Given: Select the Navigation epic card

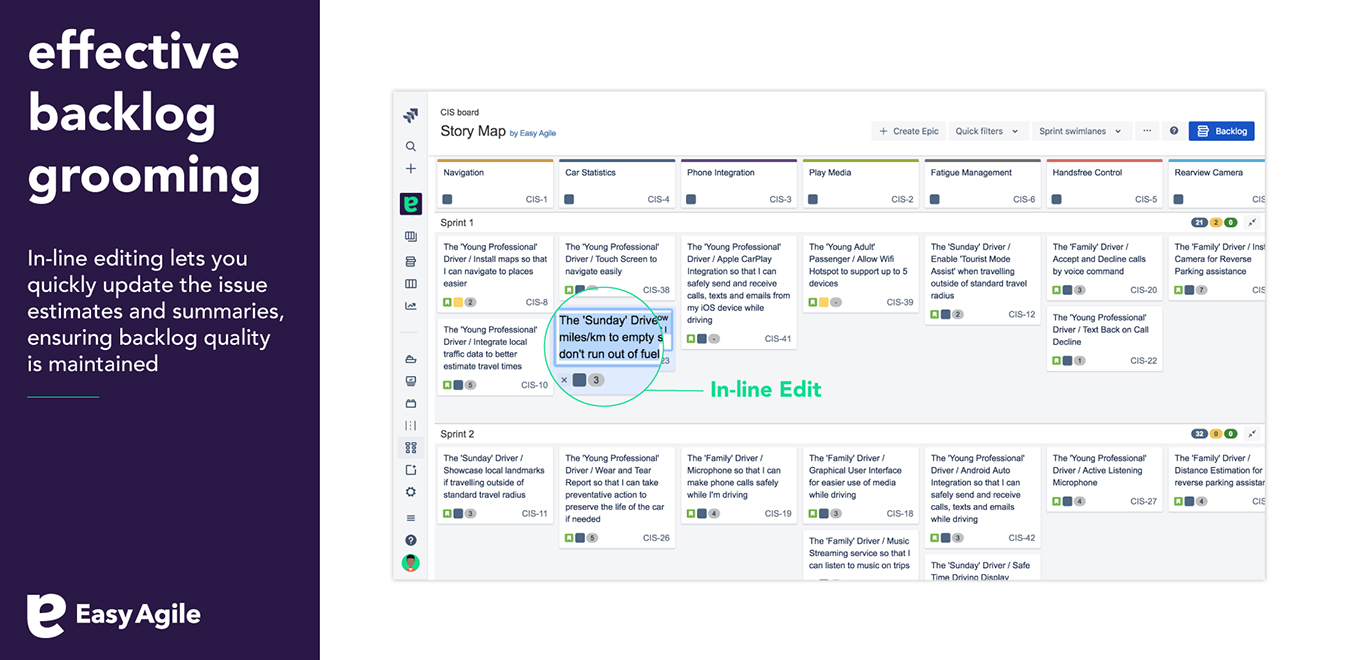Looking at the screenshot, I should [495, 184].
